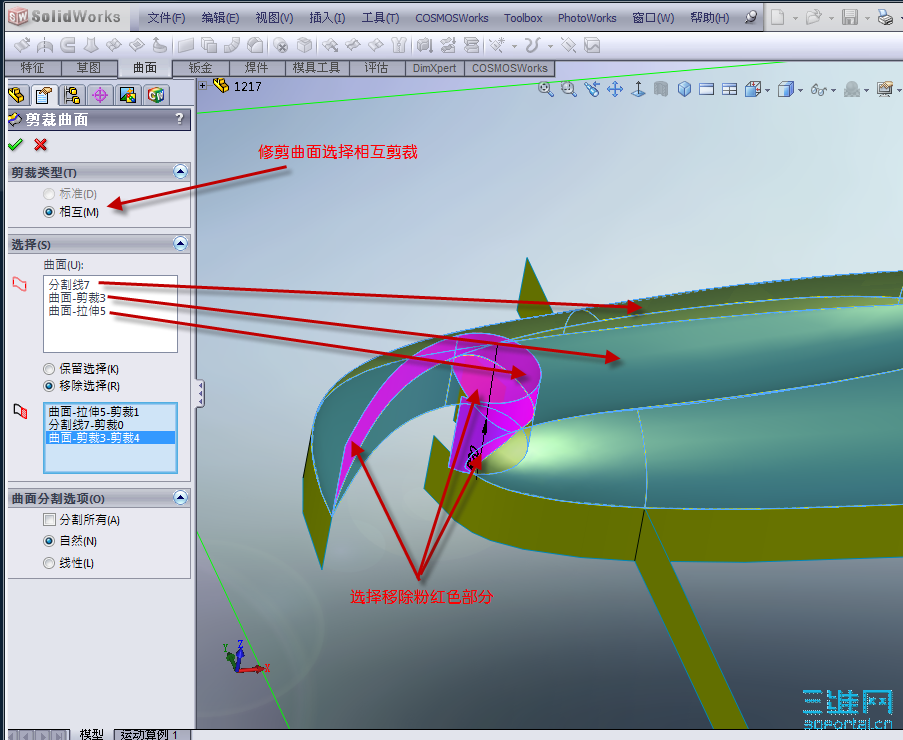Collapse the 选择(S) section

(180, 244)
